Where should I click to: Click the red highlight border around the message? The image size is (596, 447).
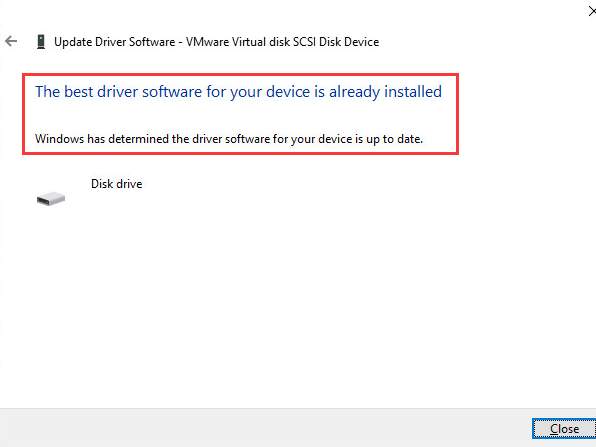[241, 74]
